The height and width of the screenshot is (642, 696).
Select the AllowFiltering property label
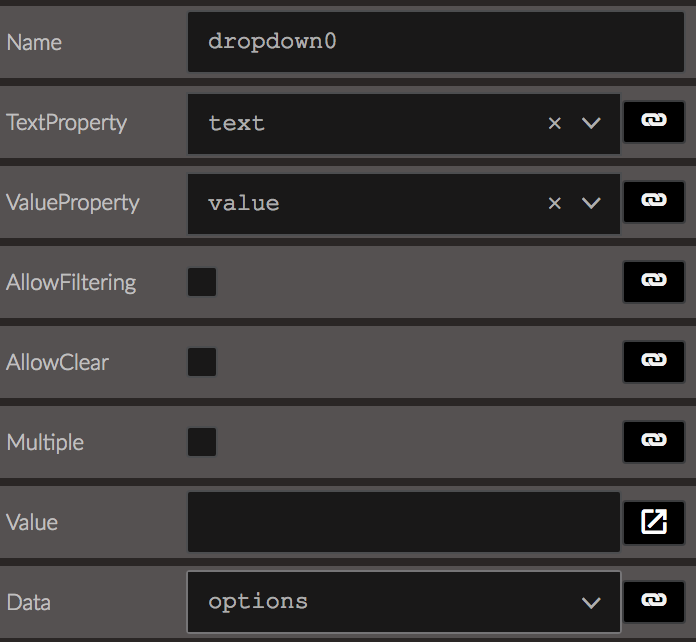pyautogui.click(x=71, y=283)
